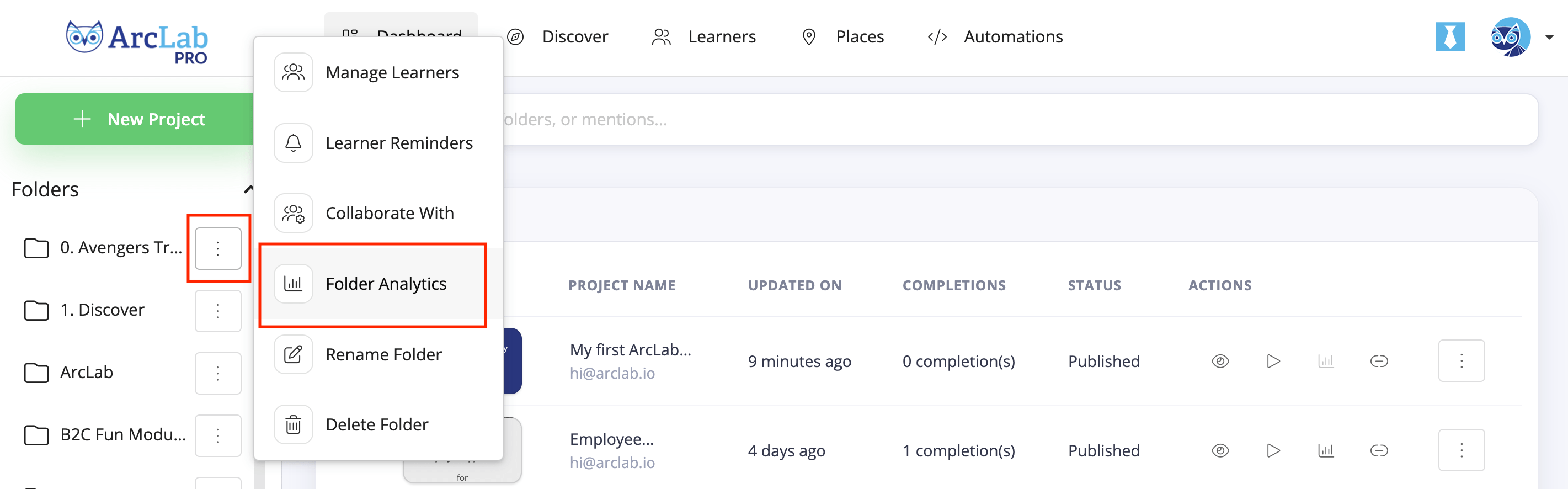
Task: Click play icon for My first ArcLab project
Action: [1273, 361]
